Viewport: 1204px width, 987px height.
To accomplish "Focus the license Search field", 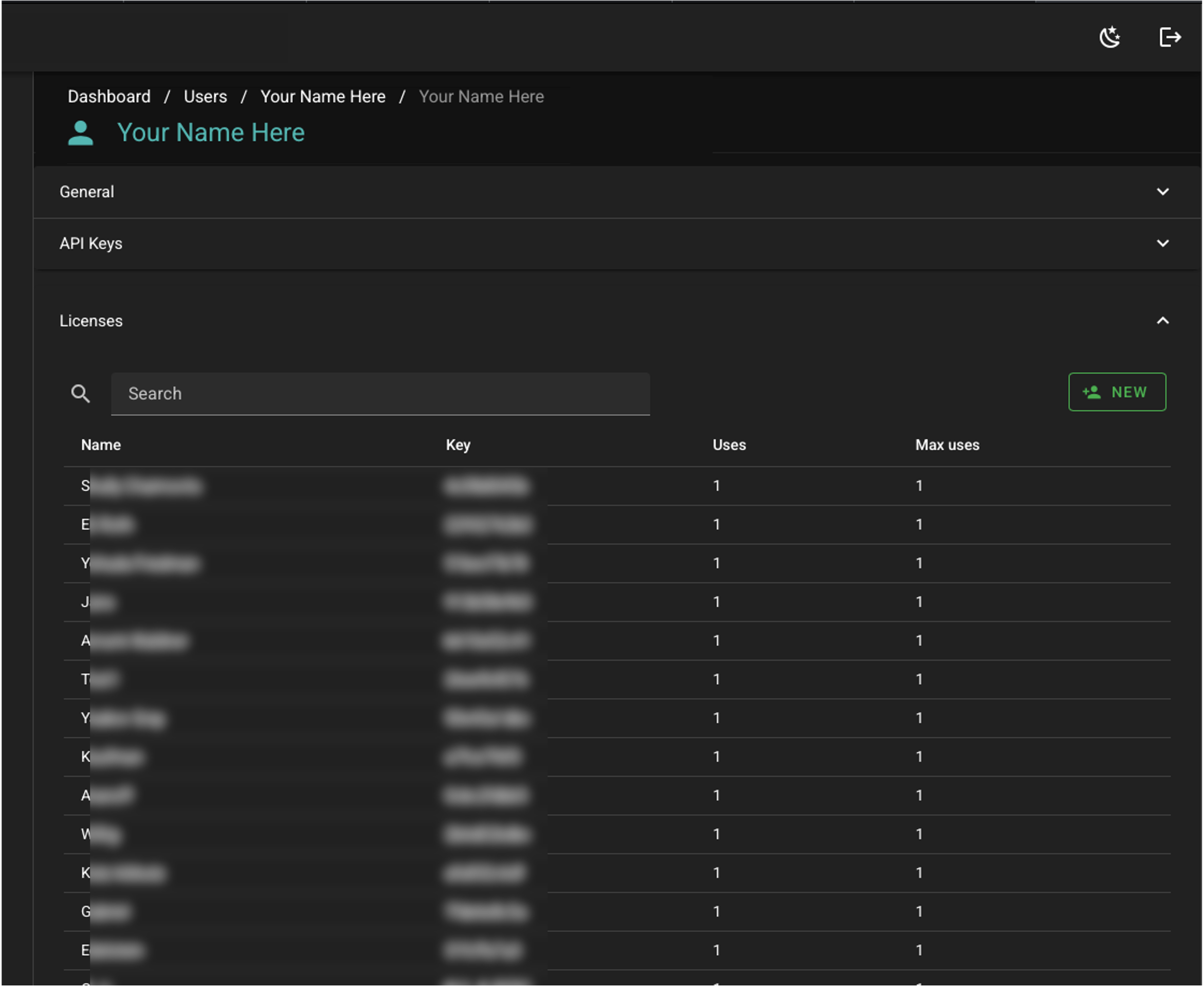I will click(380, 393).
